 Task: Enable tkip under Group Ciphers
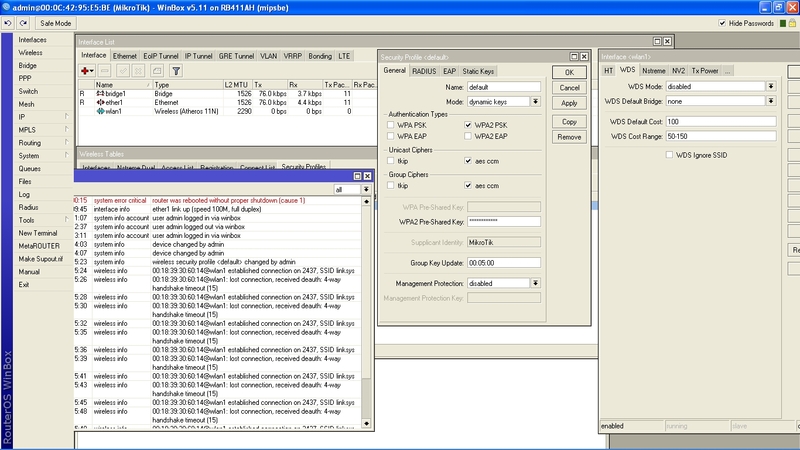coord(390,186)
